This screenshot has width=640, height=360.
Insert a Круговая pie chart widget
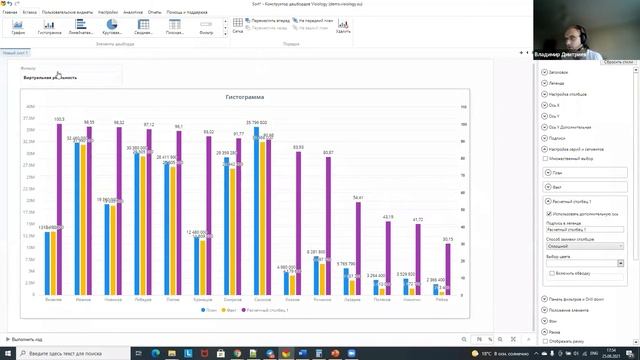pyautogui.click(x=112, y=27)
